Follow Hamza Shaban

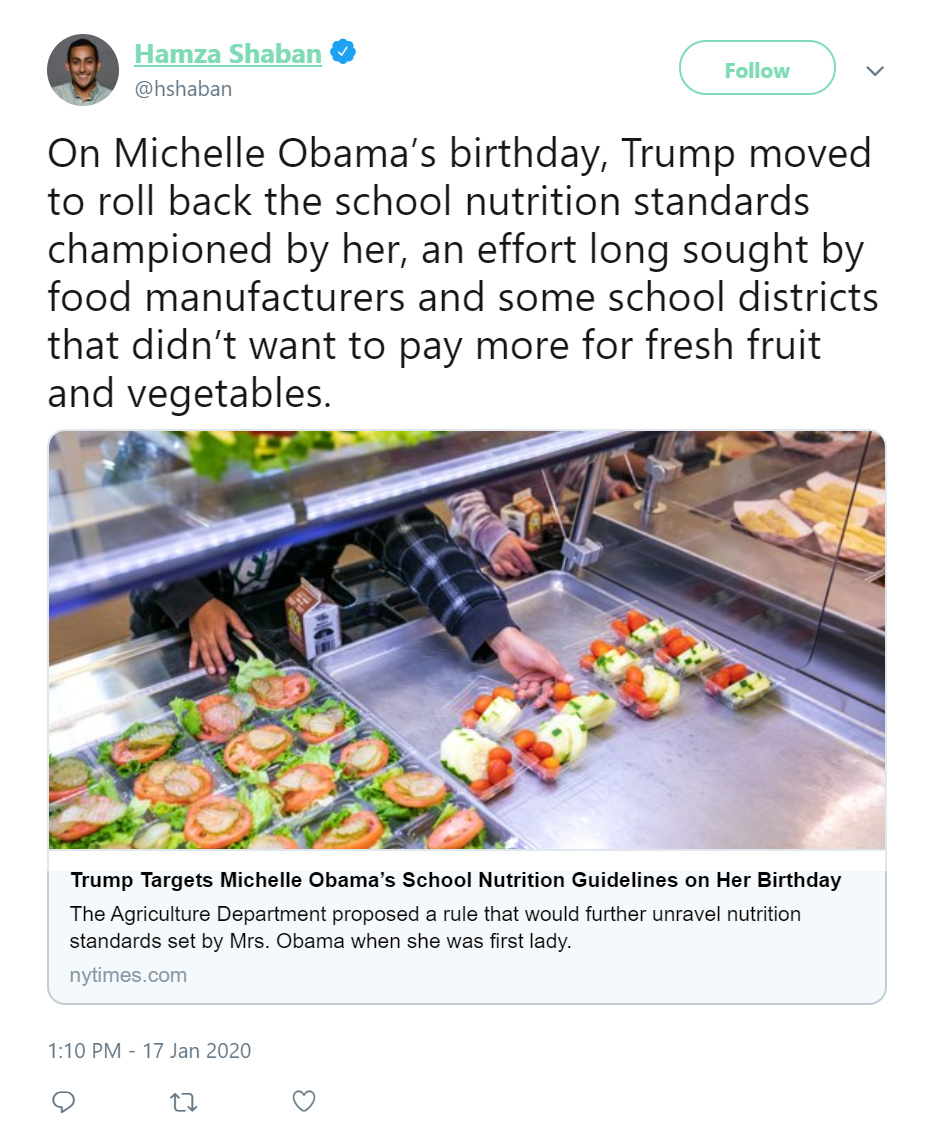point(757,68)
